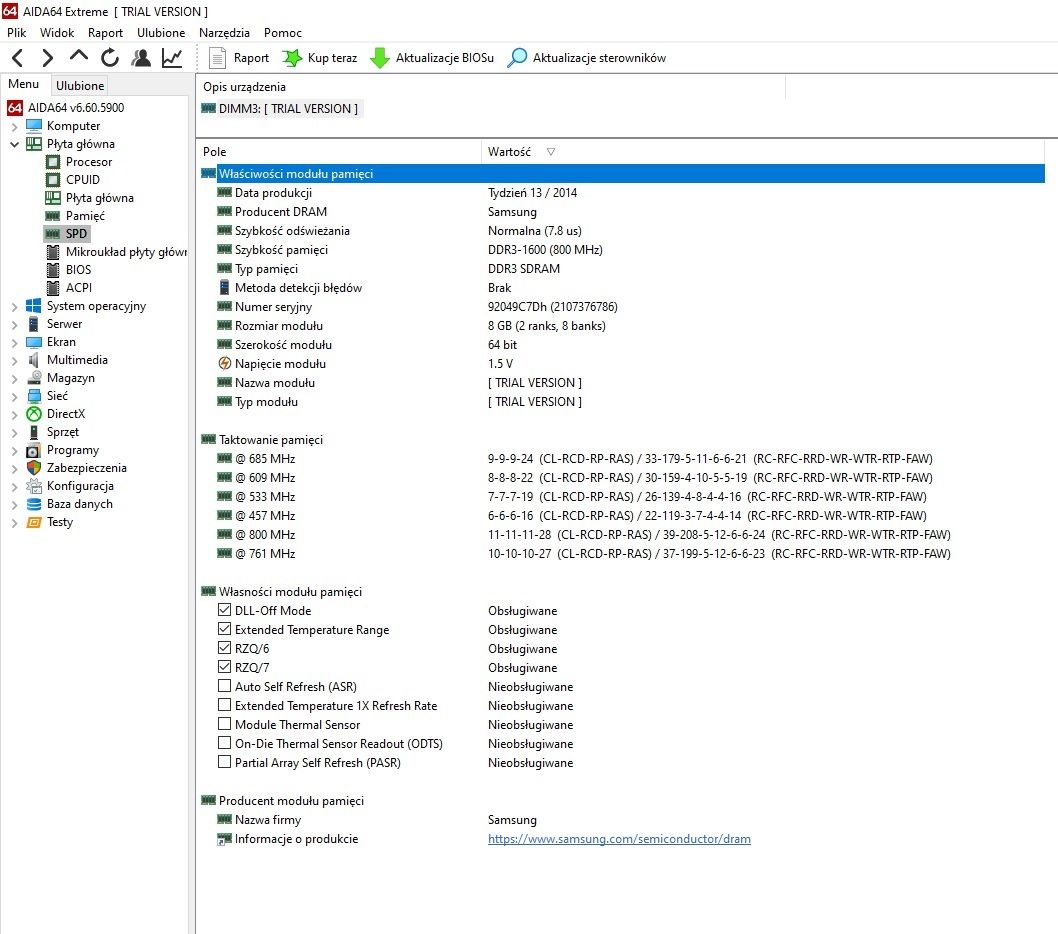Expand the Ekran tree node

pyautogui.click(x=14, y=342)
